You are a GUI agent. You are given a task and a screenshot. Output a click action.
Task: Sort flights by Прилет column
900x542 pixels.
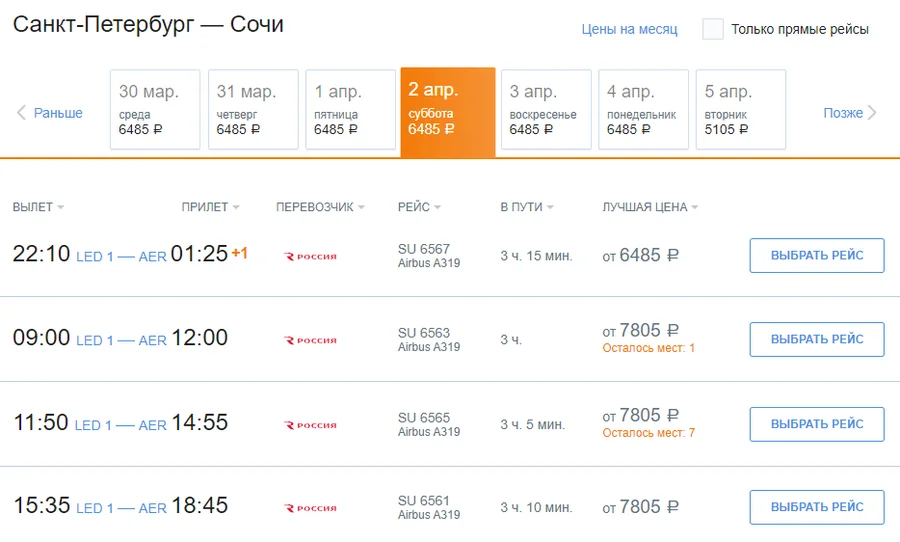pos(210,207)
